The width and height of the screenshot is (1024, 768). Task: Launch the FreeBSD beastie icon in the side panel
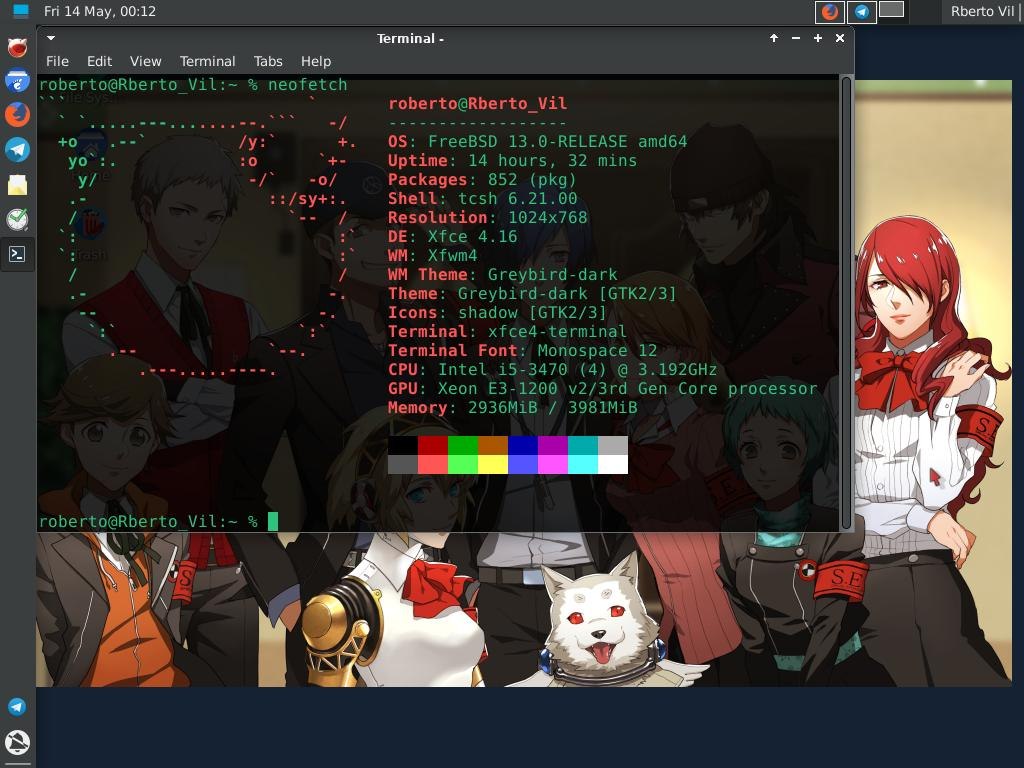point(18,47)
